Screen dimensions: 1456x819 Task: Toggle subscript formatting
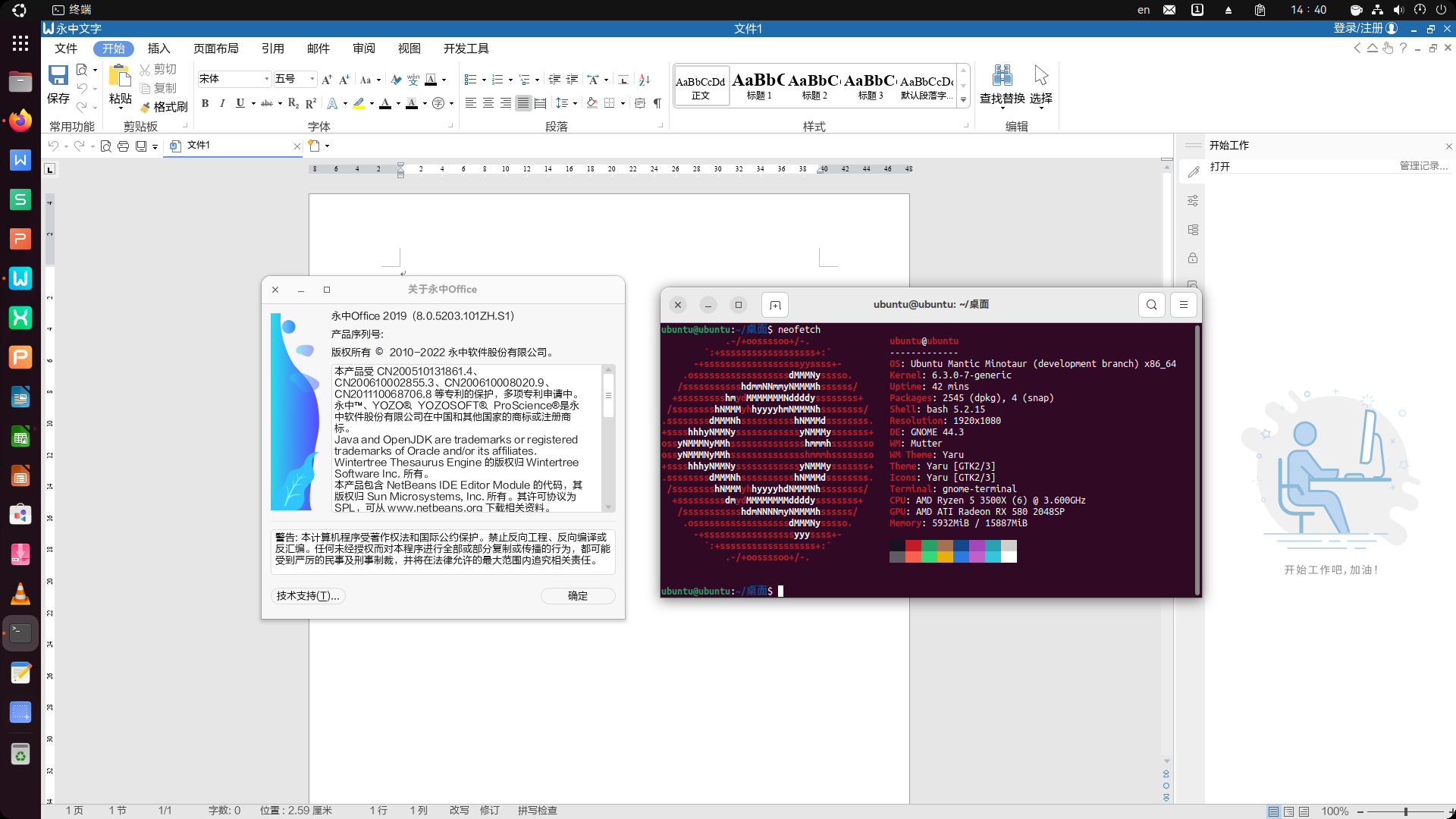coord(293,103)
